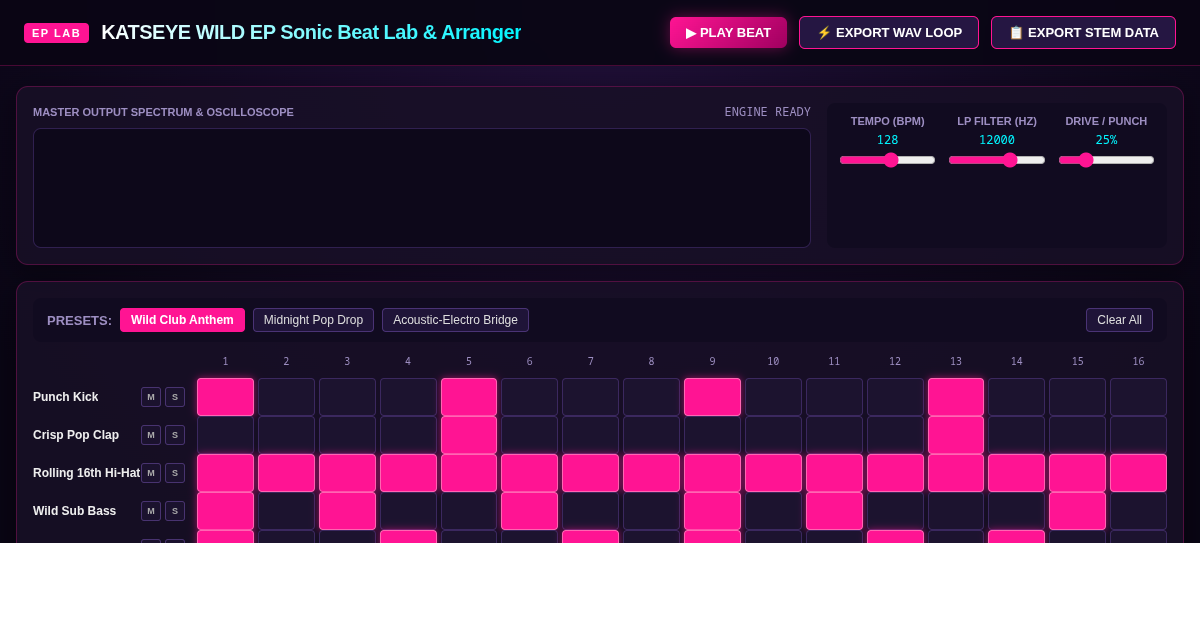Click step column number 8 header
The height and width of the screenshot is (630, 1200).
click(651, 362)
